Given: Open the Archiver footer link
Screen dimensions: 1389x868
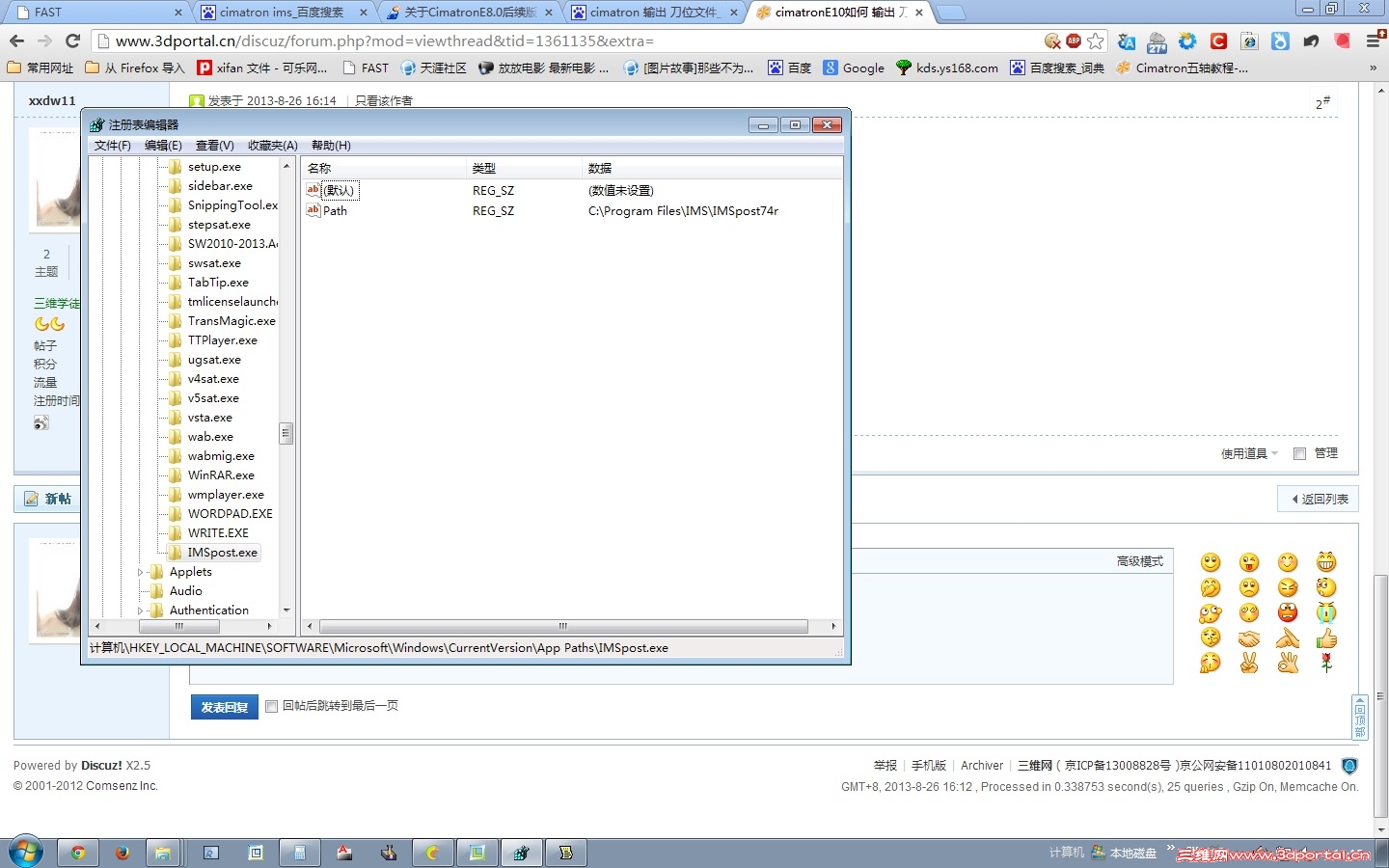Looking at the screenshot, I should (x=982, y=766).
